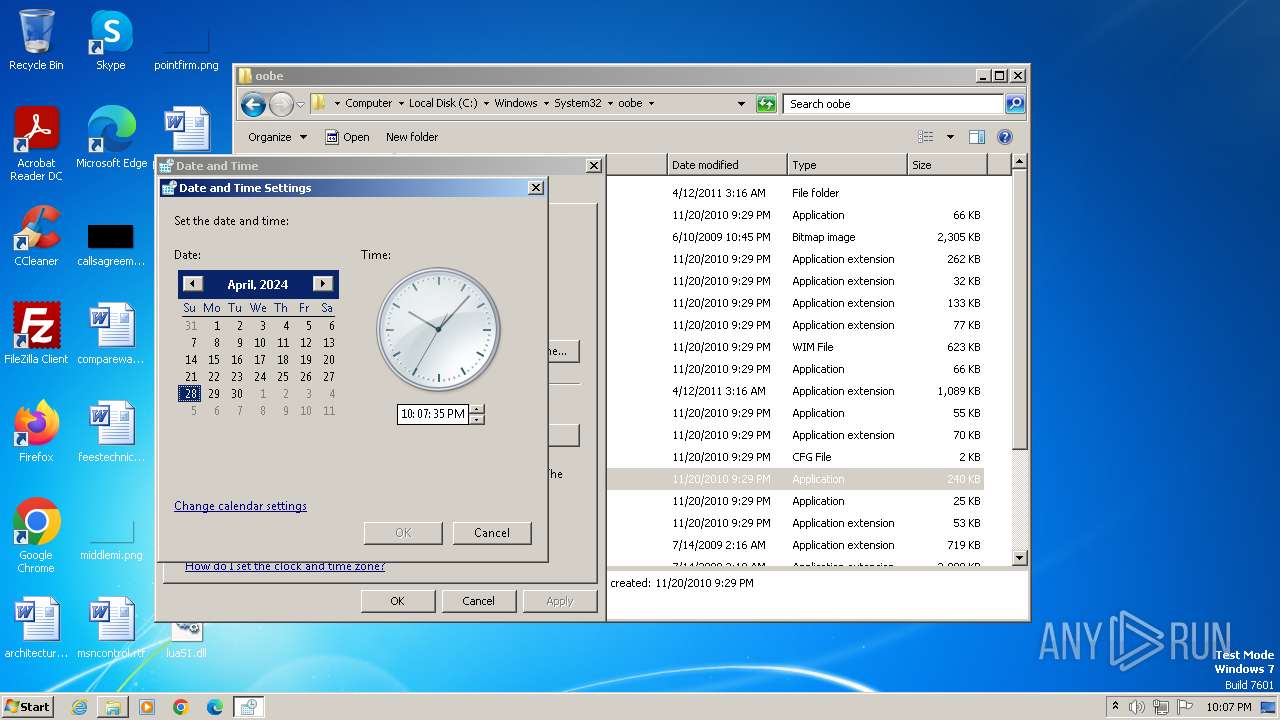This screenshot has width=1280, height=720.
Task: Click in the Search oobe field
Action: [893, 104]
